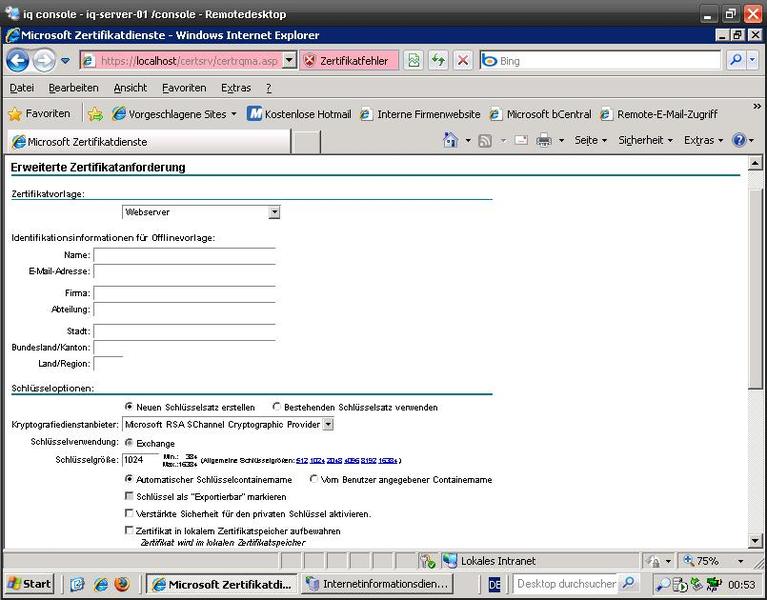Click the blue Help question icon
767x600 pixels.
[x=739, y=140]
